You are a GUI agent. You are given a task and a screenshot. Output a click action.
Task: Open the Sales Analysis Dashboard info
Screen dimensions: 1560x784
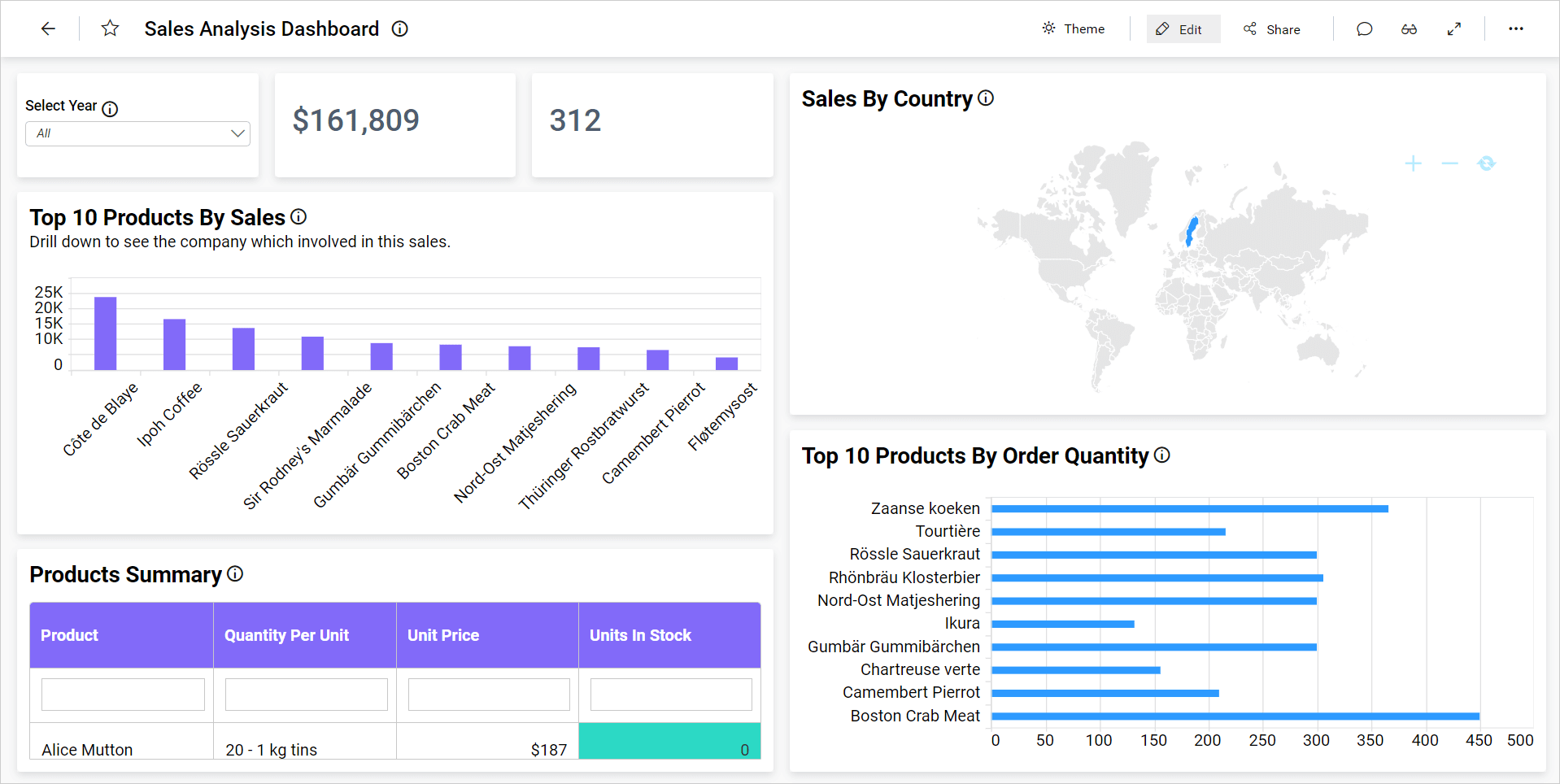(x=399, y=28)
